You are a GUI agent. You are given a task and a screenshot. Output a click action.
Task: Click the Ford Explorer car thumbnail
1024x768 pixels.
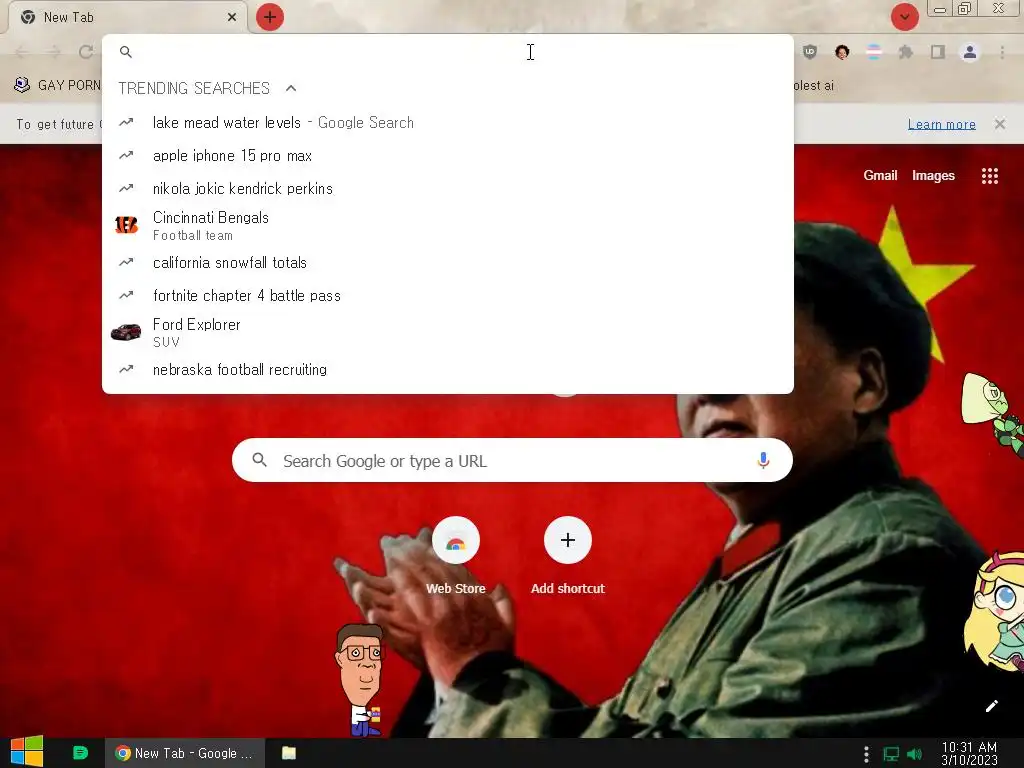tap(126, 332)
